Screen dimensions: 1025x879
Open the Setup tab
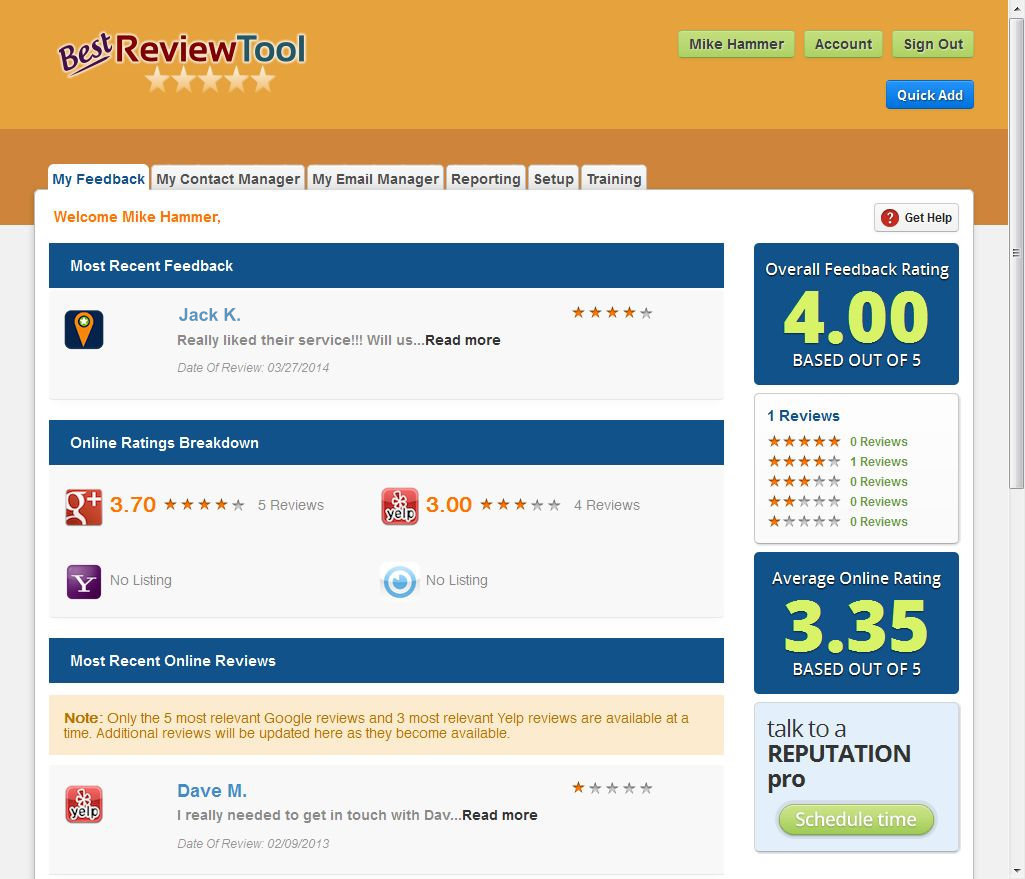point(553,179)
